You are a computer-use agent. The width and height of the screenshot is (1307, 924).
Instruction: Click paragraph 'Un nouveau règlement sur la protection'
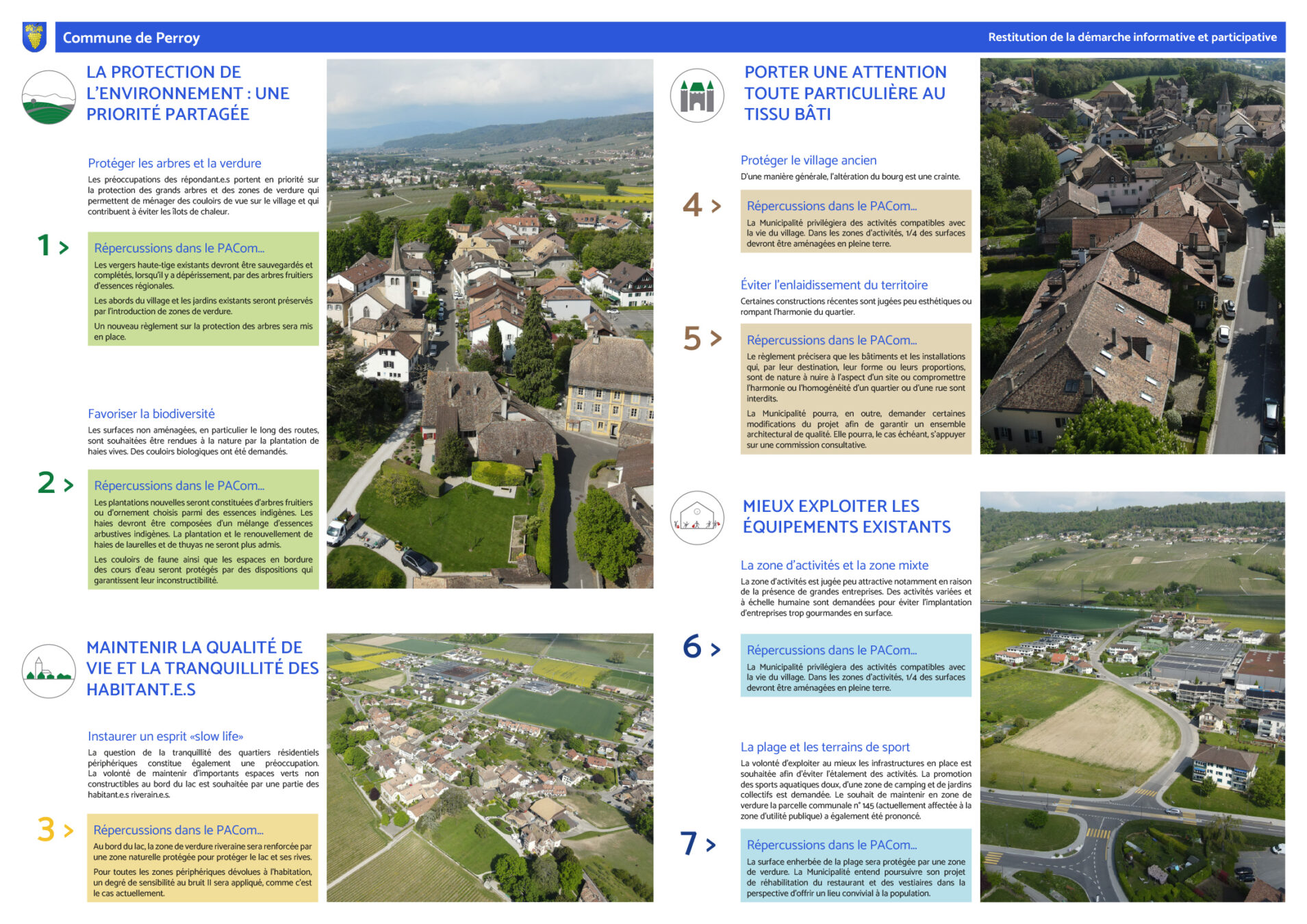pos(203,331)
